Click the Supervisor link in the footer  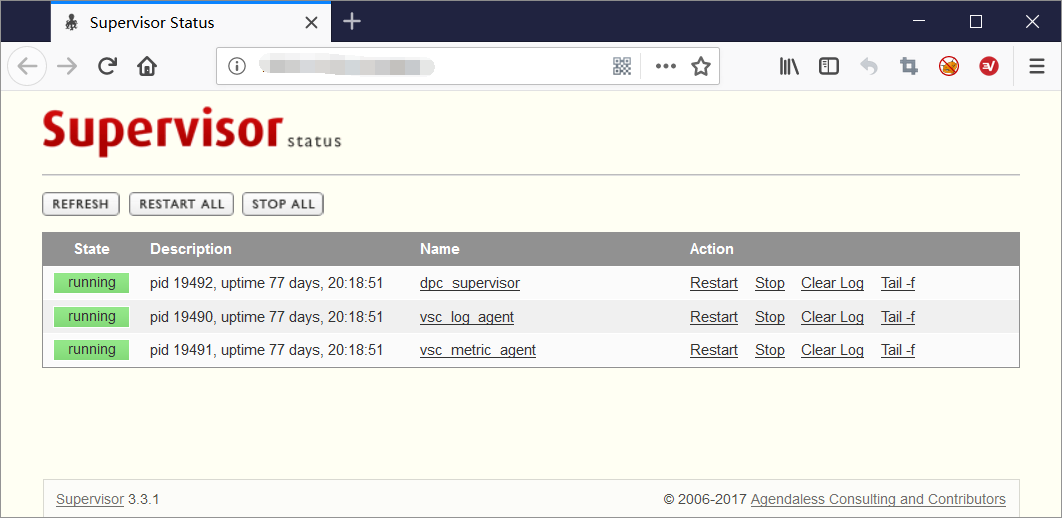click(x=90, y=500)
